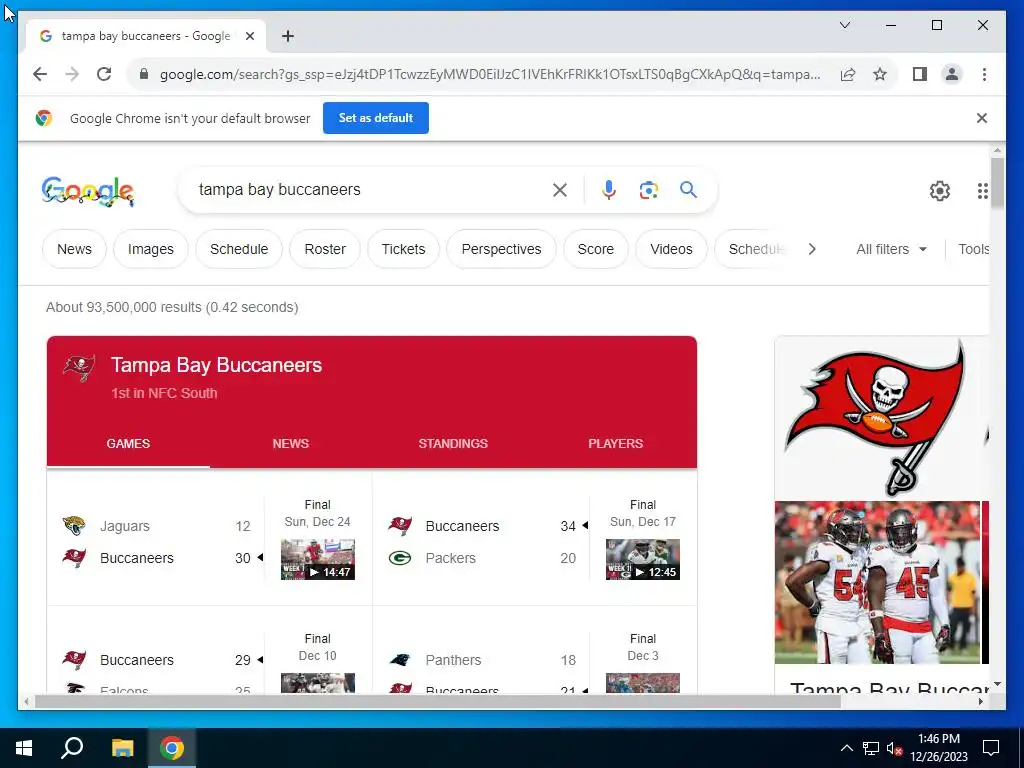Viewport: 1024px width, 768px height.
Task: Open the Dec 10 Buccaneers vs Falcons game
Action: pyautogui.click(x=210, y=650)
